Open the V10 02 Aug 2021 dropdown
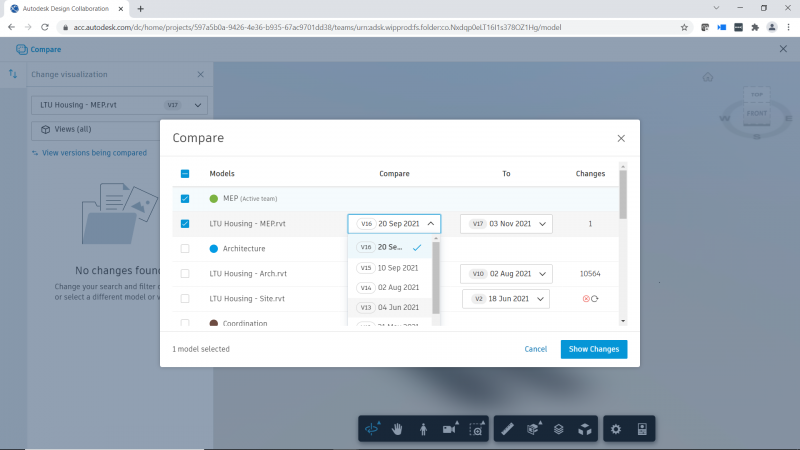800x450 pixels. 506,274
